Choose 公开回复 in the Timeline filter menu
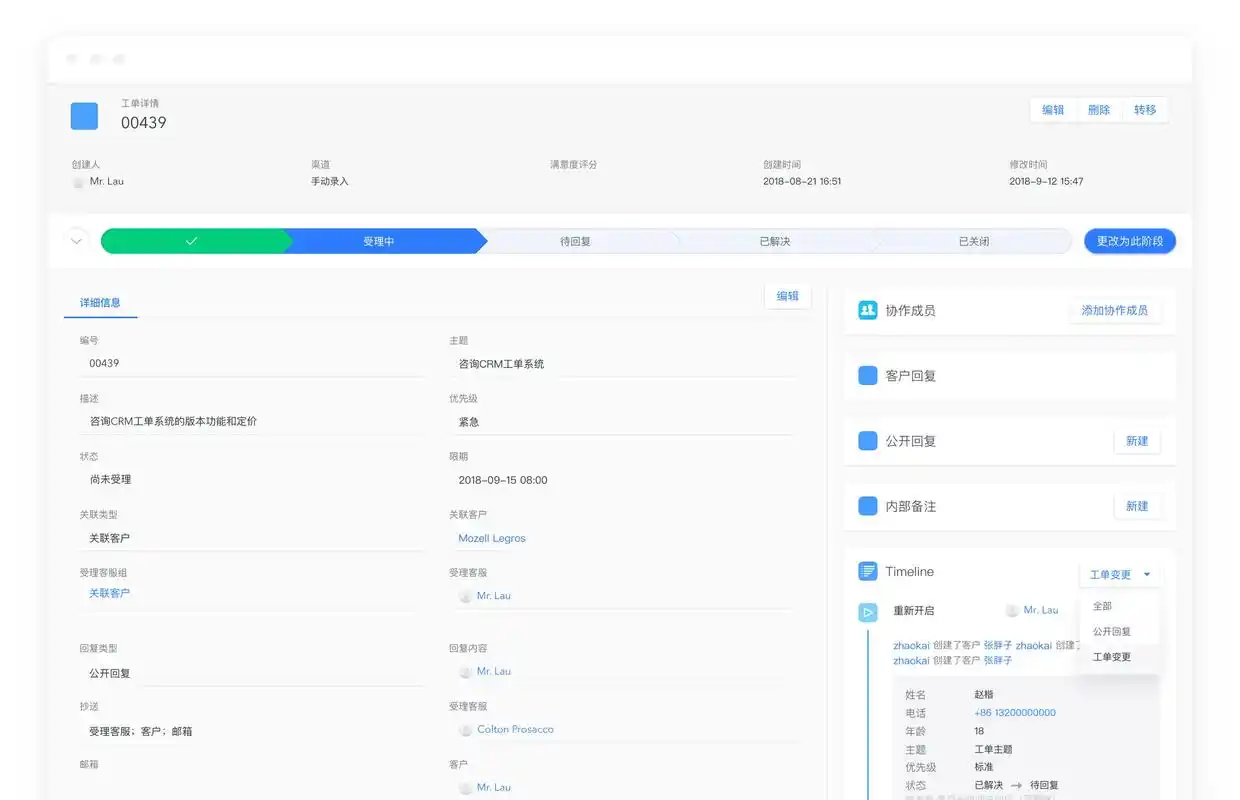The width and height of the screenshot is (1240, 800). click(1113, 631)
